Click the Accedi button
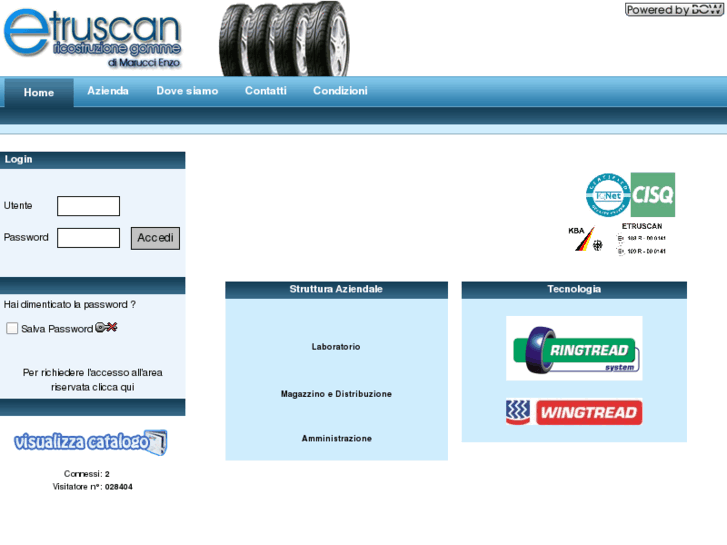This screenshot has height=545, width=727. point(155,238)
